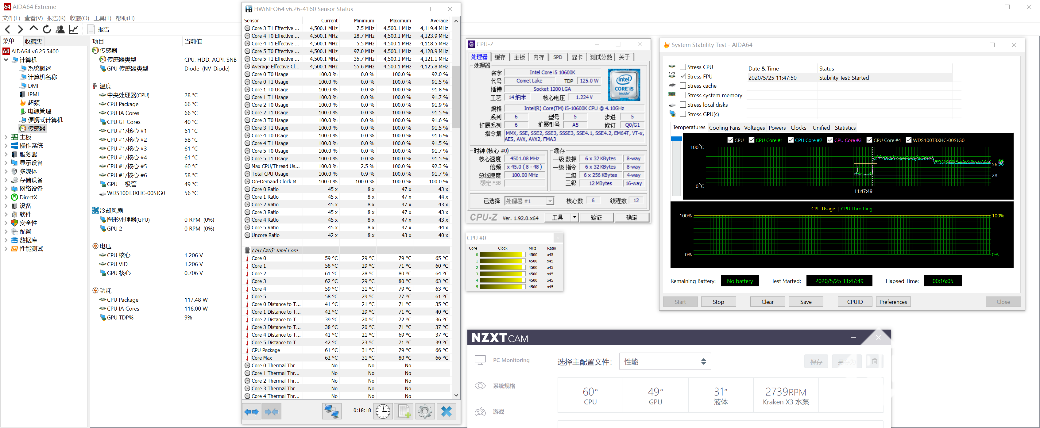Click HWiNFO scroll down arrow

coord(454,395)
